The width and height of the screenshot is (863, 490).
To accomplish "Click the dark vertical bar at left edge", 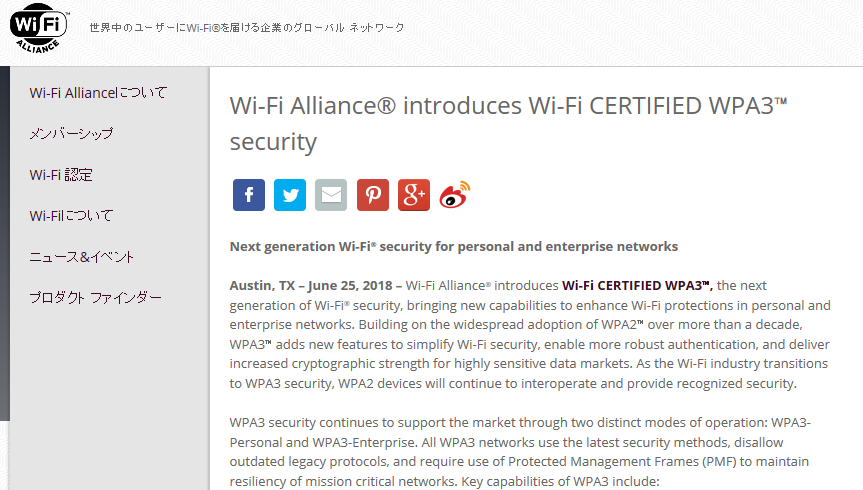I will 5,243.
